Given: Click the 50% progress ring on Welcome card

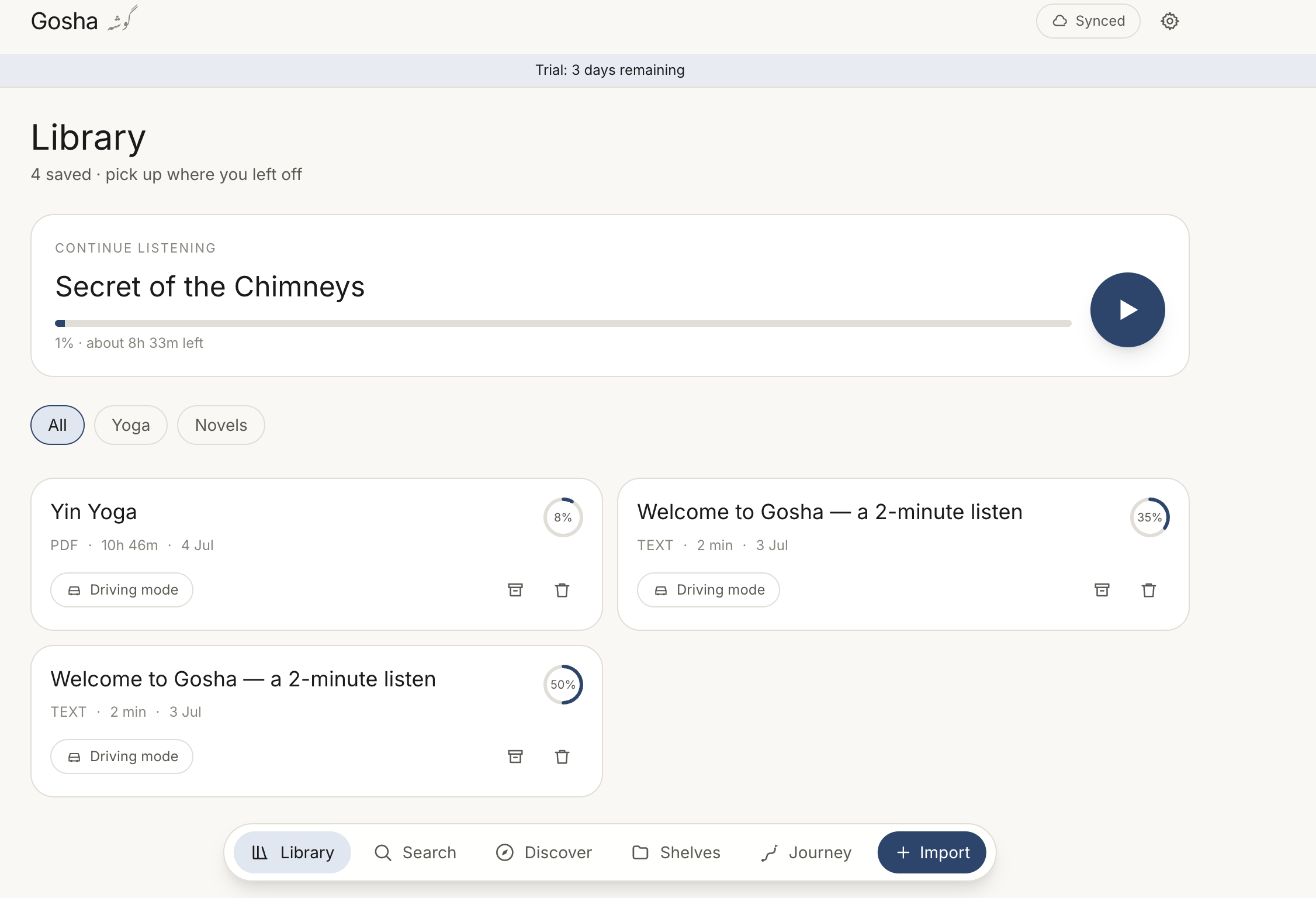Looking at the screenshot, I should coord(563,685).
